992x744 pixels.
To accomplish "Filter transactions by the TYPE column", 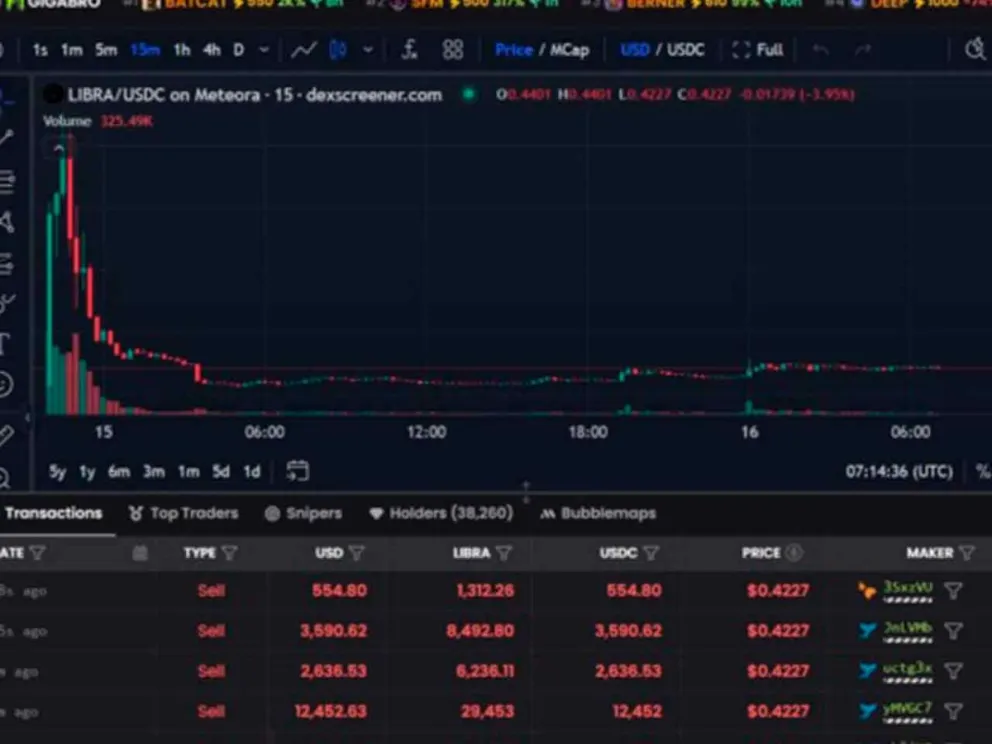I will coord(230,553).
